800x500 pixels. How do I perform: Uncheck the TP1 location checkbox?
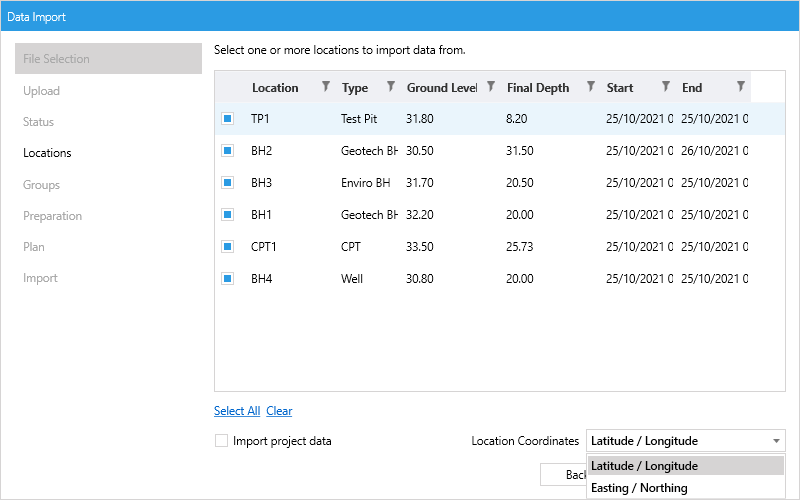227,119
